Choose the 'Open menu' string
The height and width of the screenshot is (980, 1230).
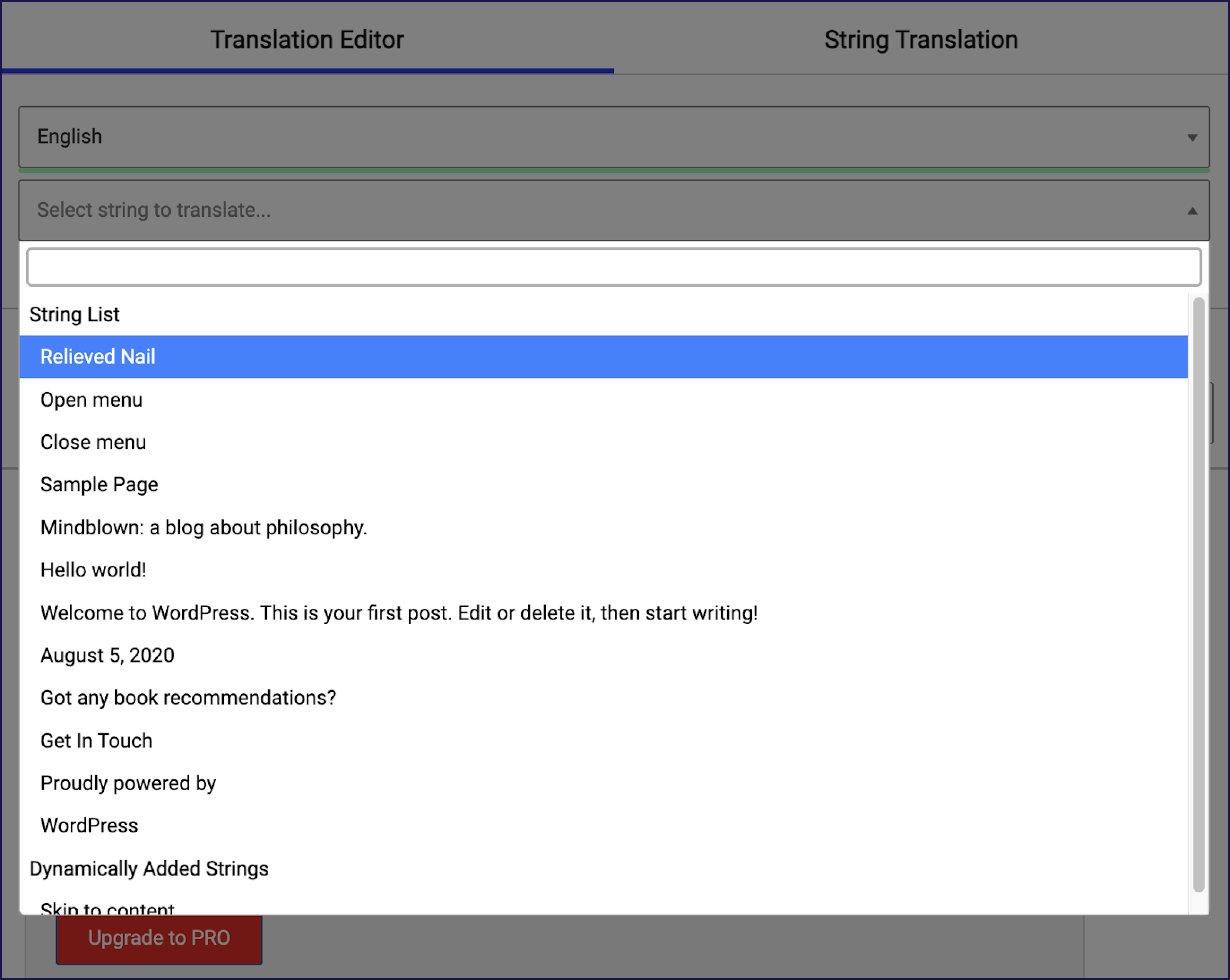603,399
